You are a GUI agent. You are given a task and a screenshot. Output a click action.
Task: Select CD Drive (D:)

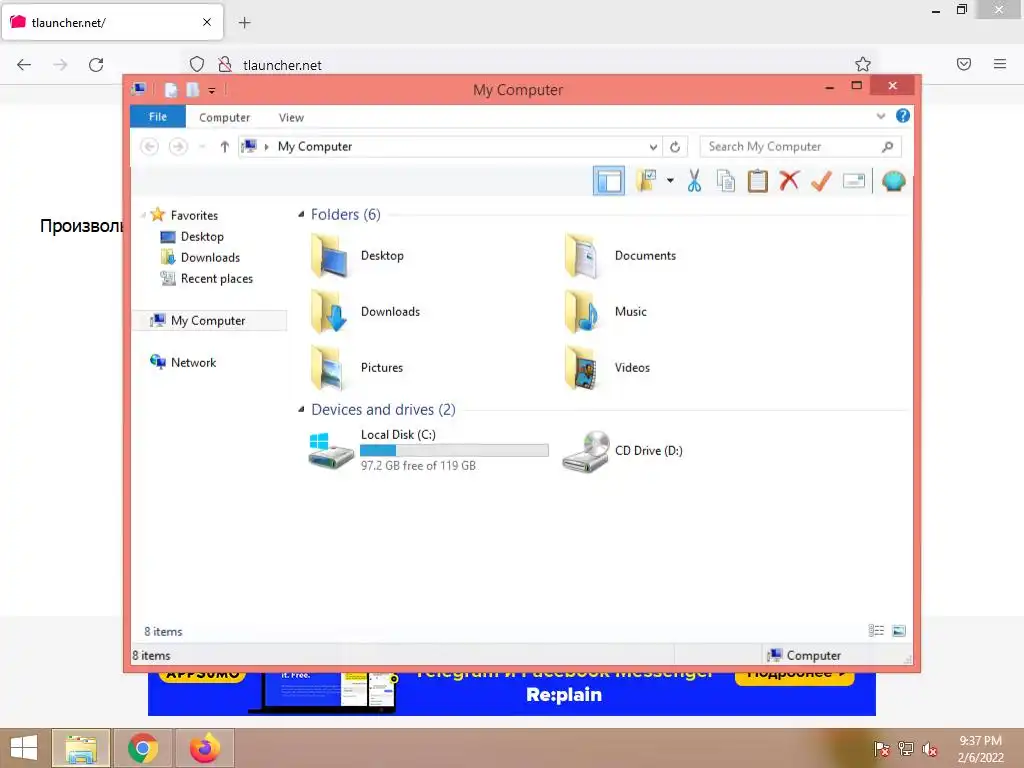pyautogui.click(x=622, y=451)
